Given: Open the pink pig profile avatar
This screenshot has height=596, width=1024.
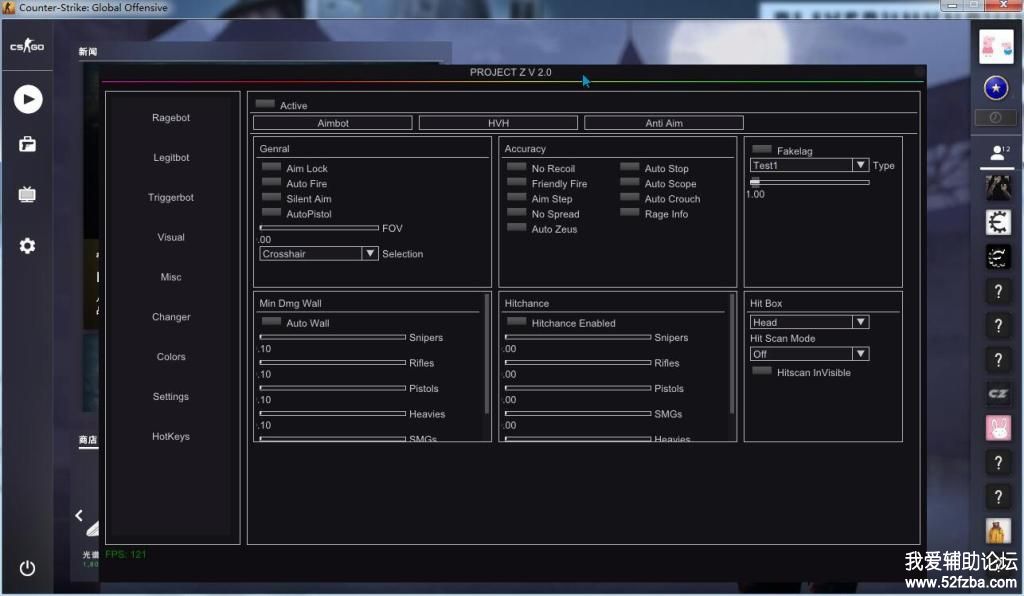Looking at the screenshot, I should [996, 46].
